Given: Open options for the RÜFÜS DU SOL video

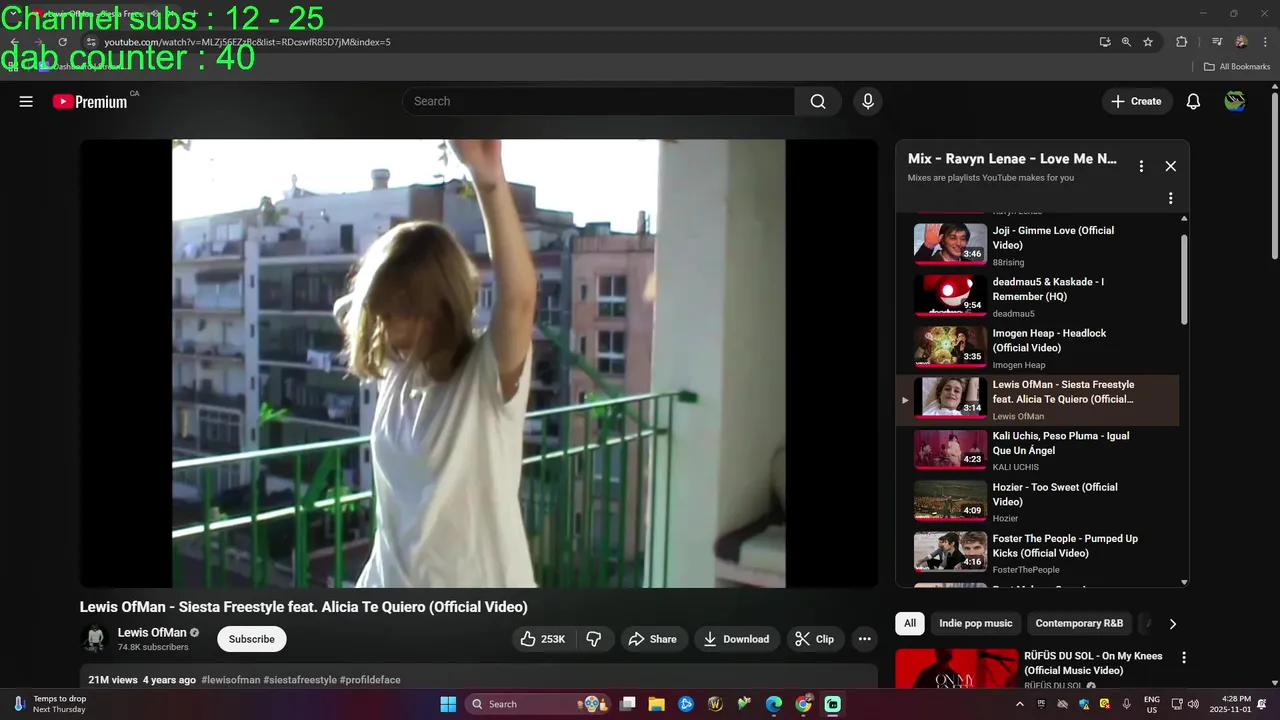Looking at the screenshot, I should pyautogui.click(x=1184, y=658).
